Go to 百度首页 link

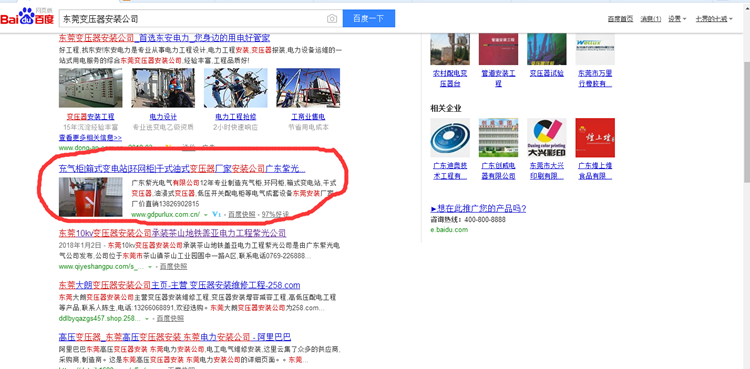tap(620, 19)
